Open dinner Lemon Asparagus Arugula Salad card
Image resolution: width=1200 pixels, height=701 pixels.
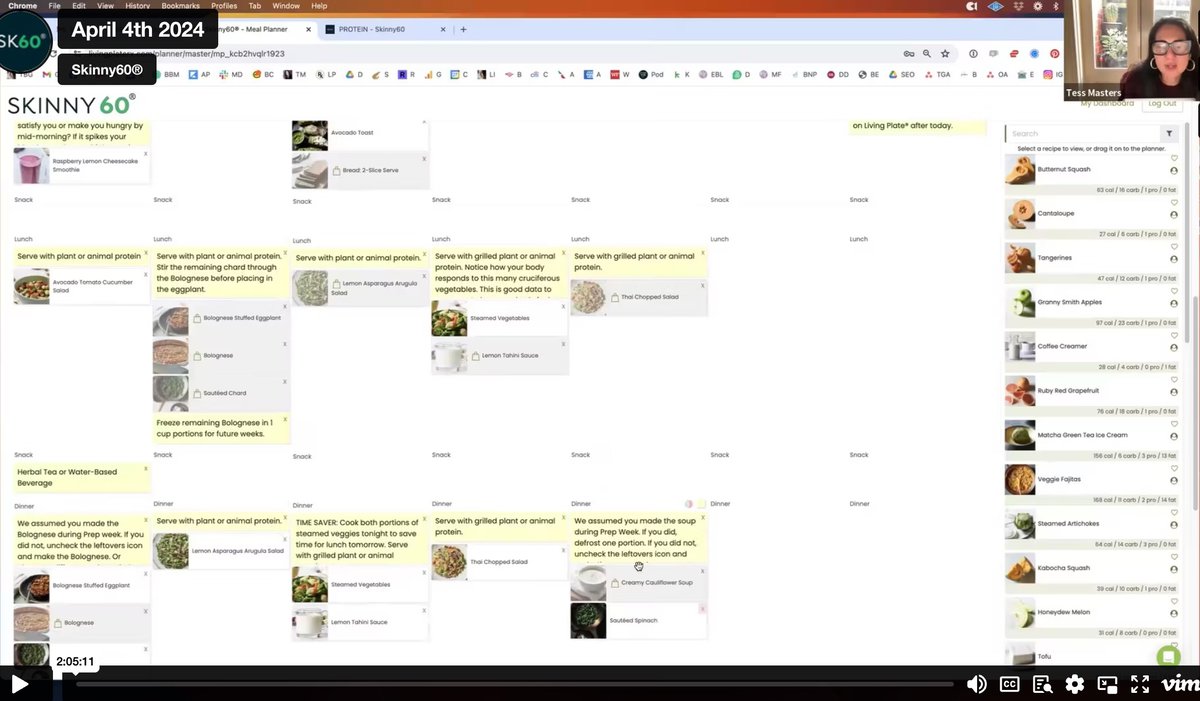tap(221, 551)
